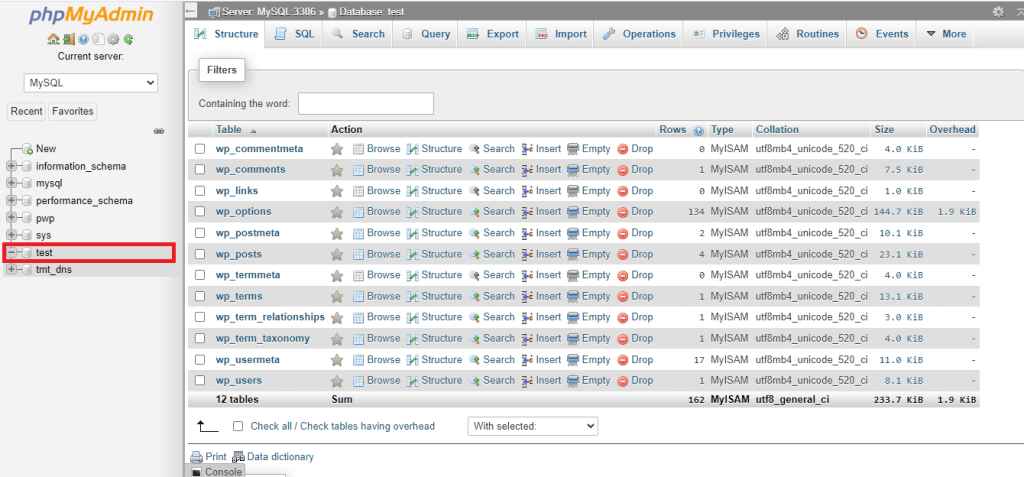Open the Privileges tab

coord(726,34)
